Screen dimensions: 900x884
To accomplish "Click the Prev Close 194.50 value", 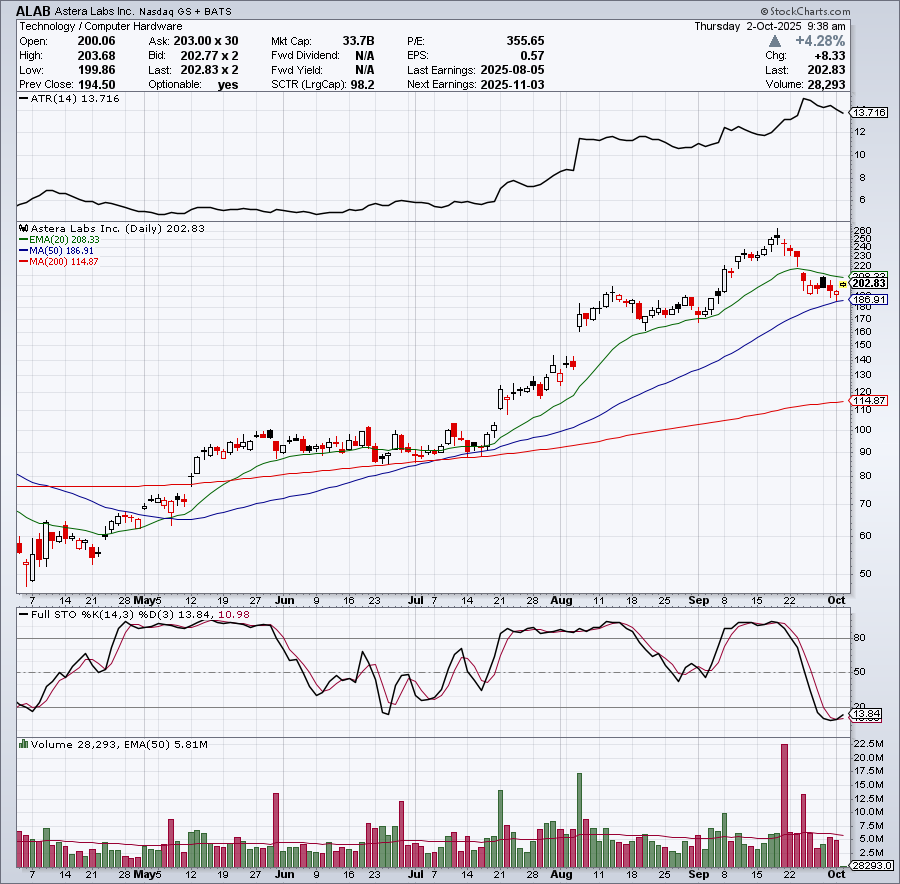I will click(x=96, y=85).
